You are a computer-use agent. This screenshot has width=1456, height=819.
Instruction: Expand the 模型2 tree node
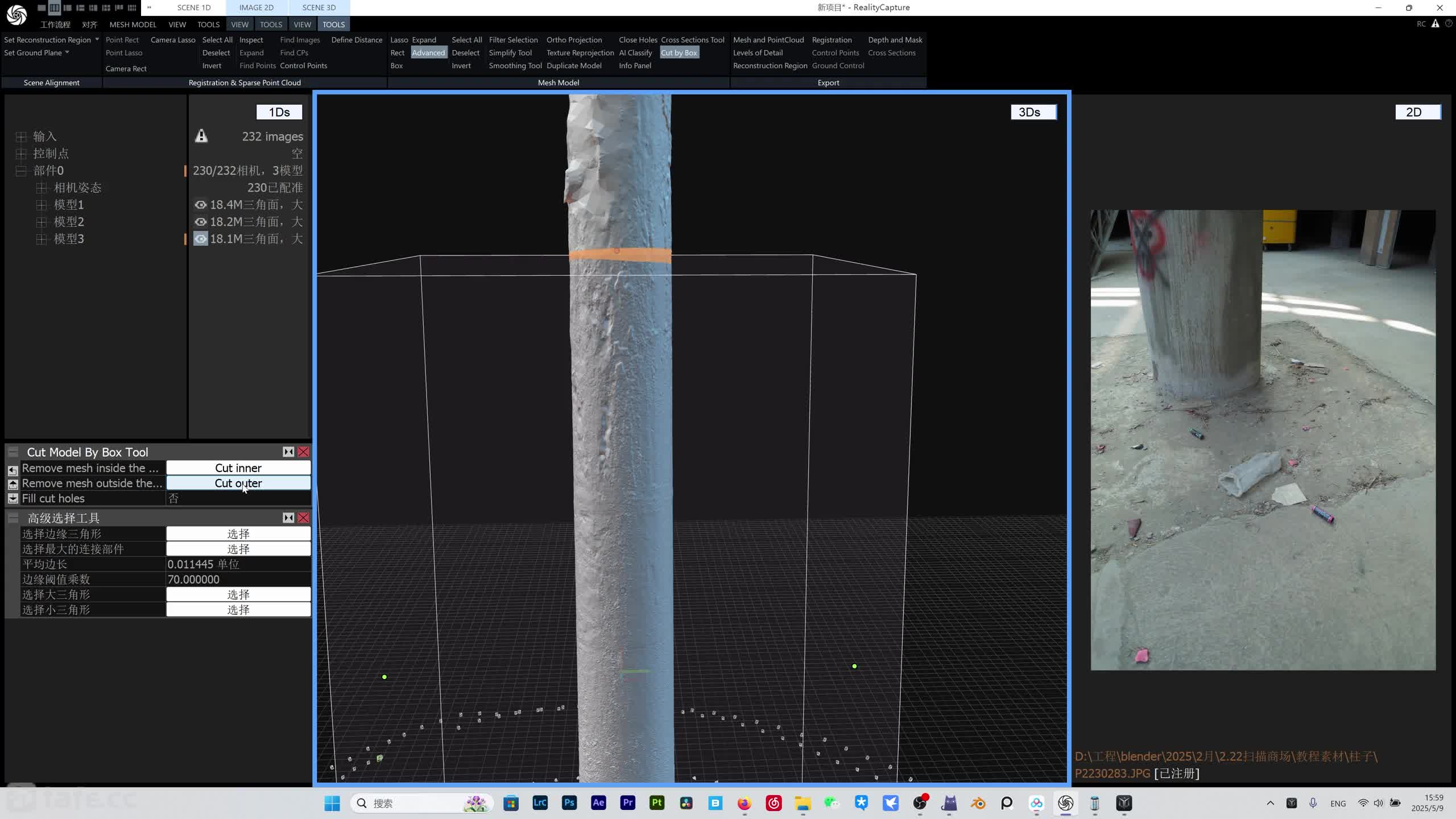coord(42,222)
